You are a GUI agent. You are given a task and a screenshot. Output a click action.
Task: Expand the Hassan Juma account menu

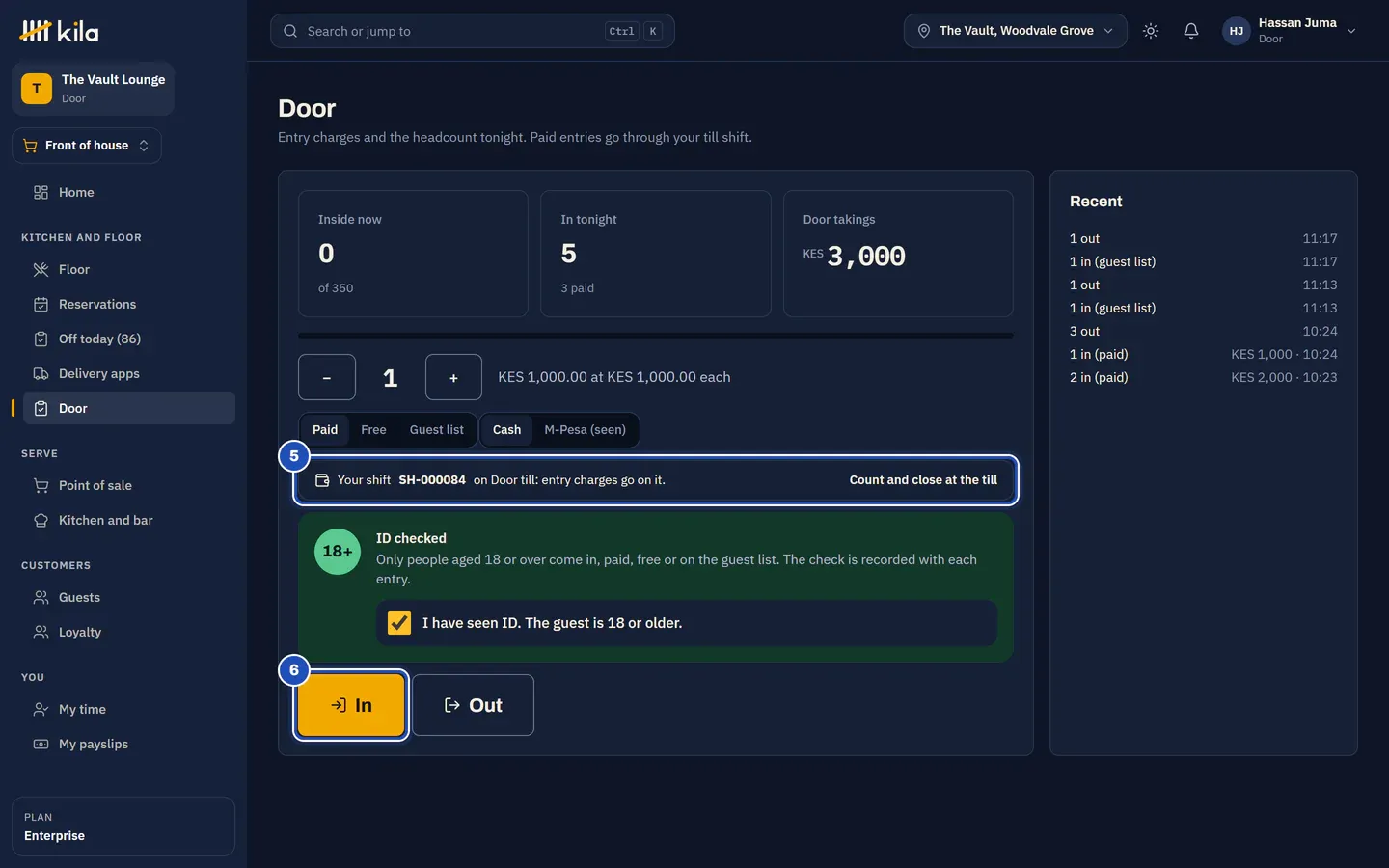1290,31
